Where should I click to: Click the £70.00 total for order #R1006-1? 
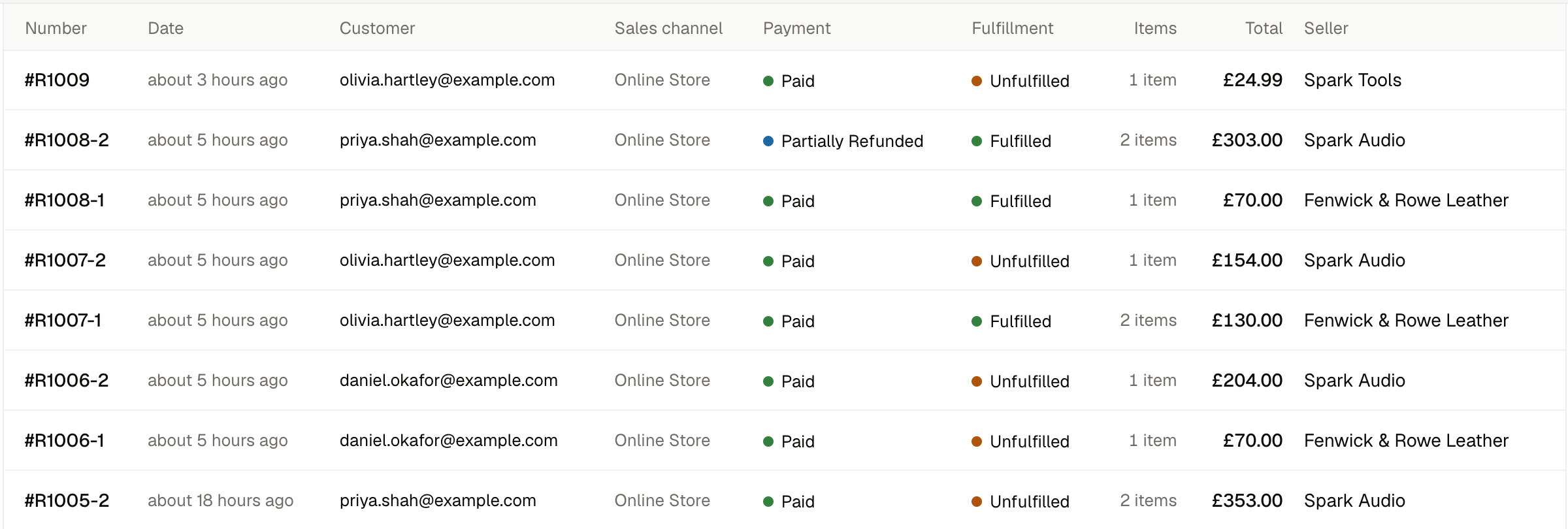[x=1253, y=441]
